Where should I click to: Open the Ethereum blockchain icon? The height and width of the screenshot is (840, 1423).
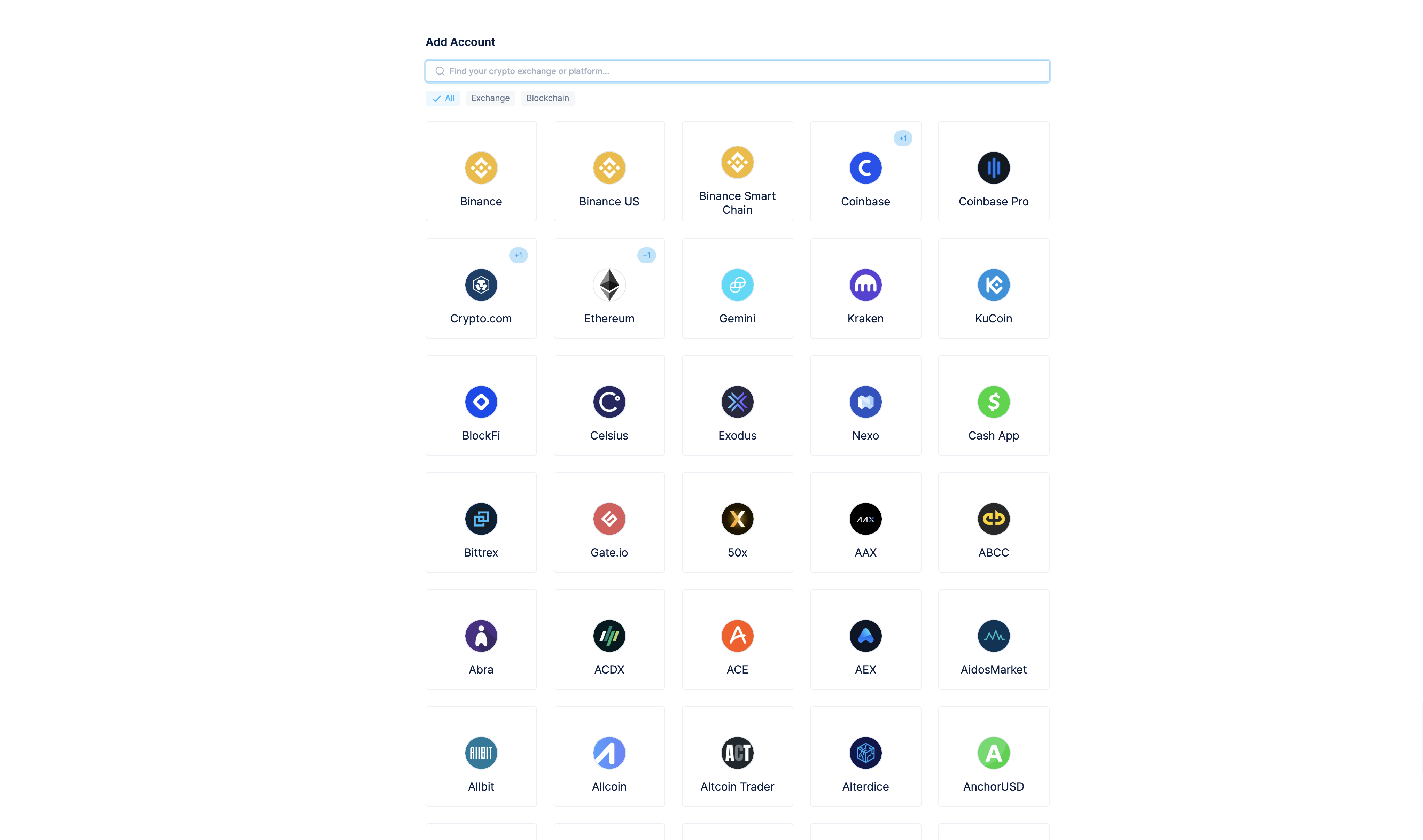[x=609, y=284]
